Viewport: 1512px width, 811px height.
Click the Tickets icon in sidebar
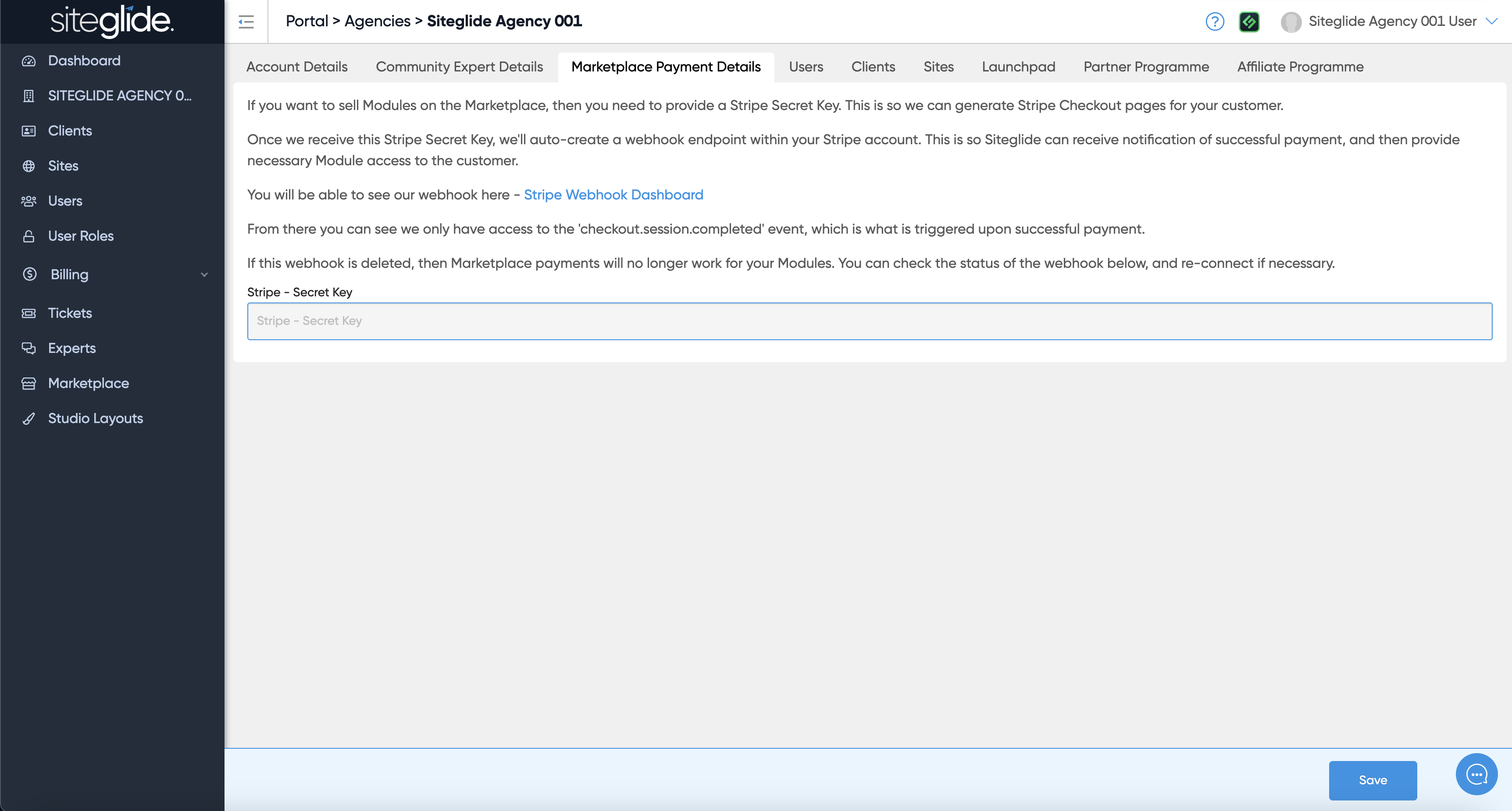tap(29, 313)
